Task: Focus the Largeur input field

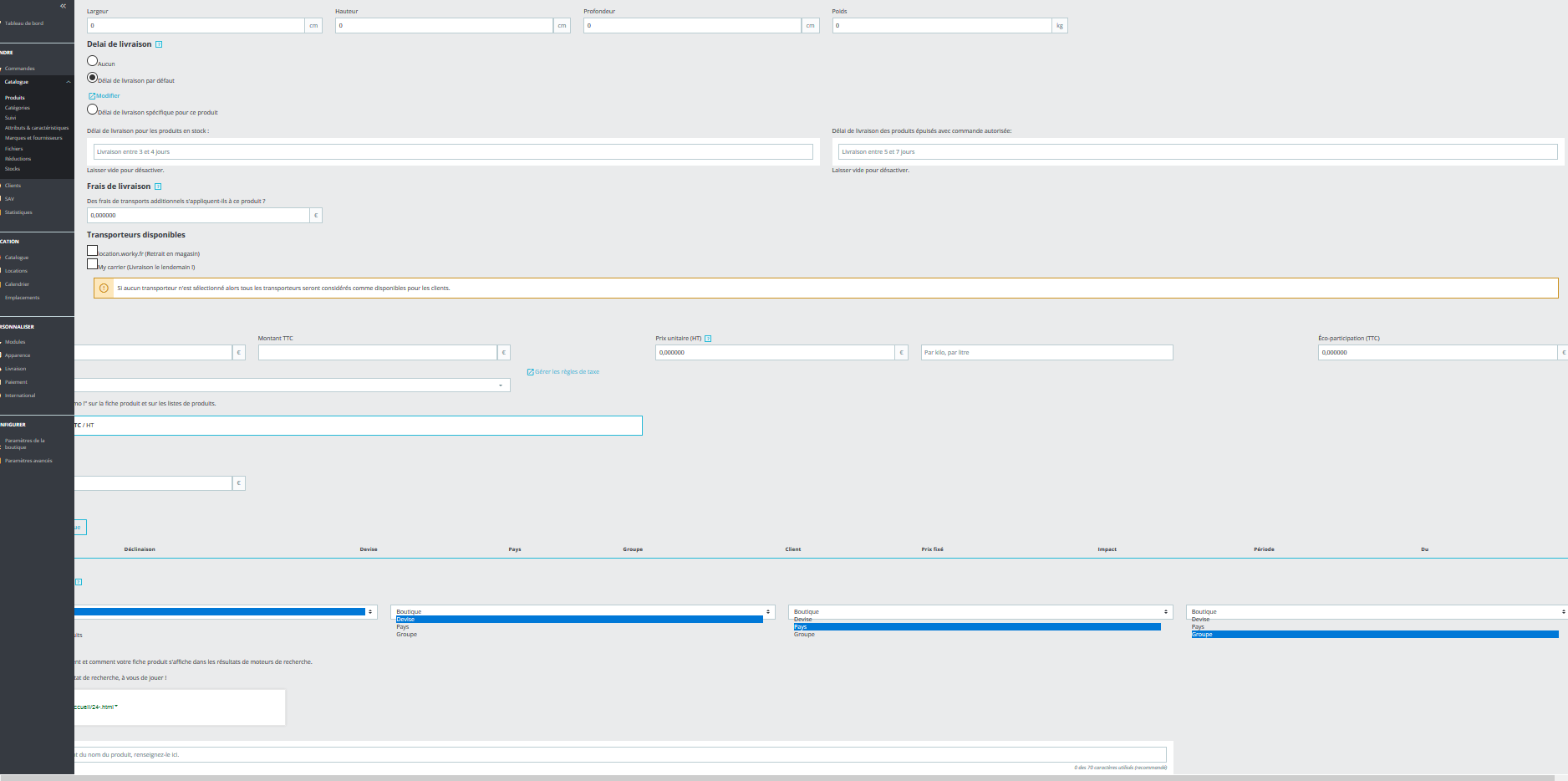Action: [196, 26]
